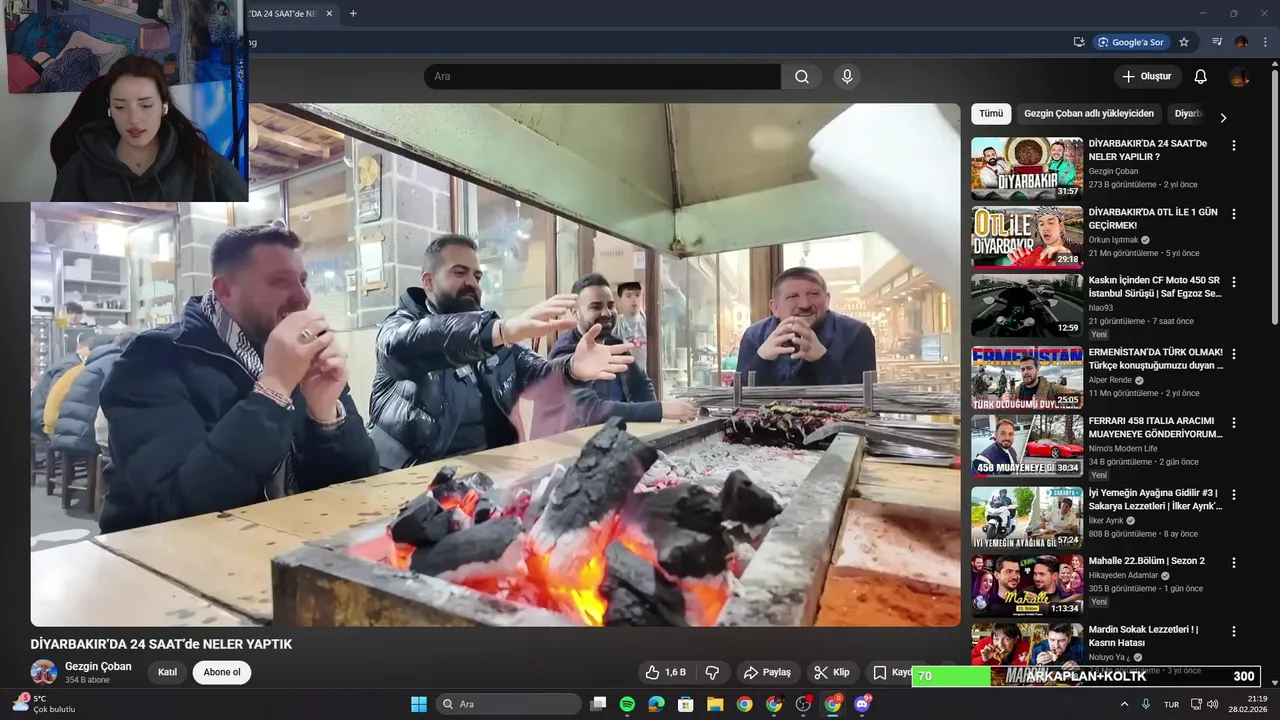The height and width of the screenshot is (720, 1280).
Task: Open FERRARI 458 ITALIA video thumbnail
Action: [1027, 446]
